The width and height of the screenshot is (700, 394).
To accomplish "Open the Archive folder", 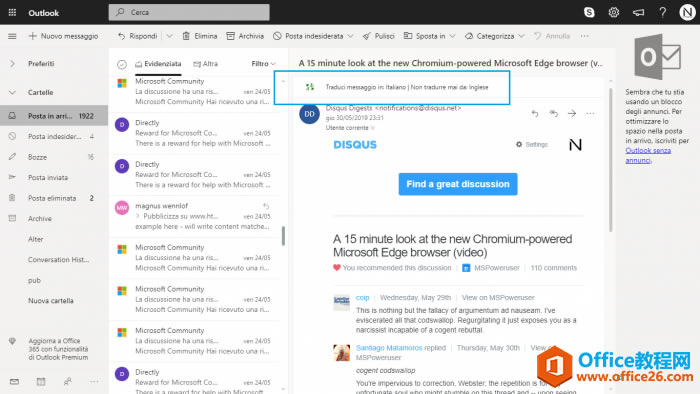I will (x=54, y=219).
